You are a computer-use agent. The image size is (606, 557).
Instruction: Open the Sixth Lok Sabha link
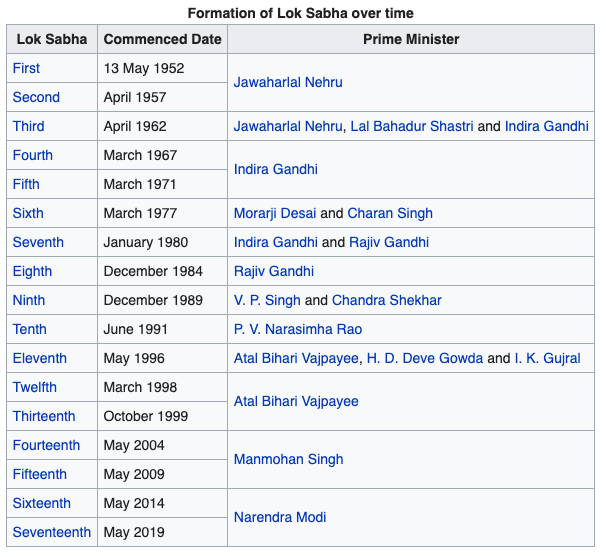(28, 213)
